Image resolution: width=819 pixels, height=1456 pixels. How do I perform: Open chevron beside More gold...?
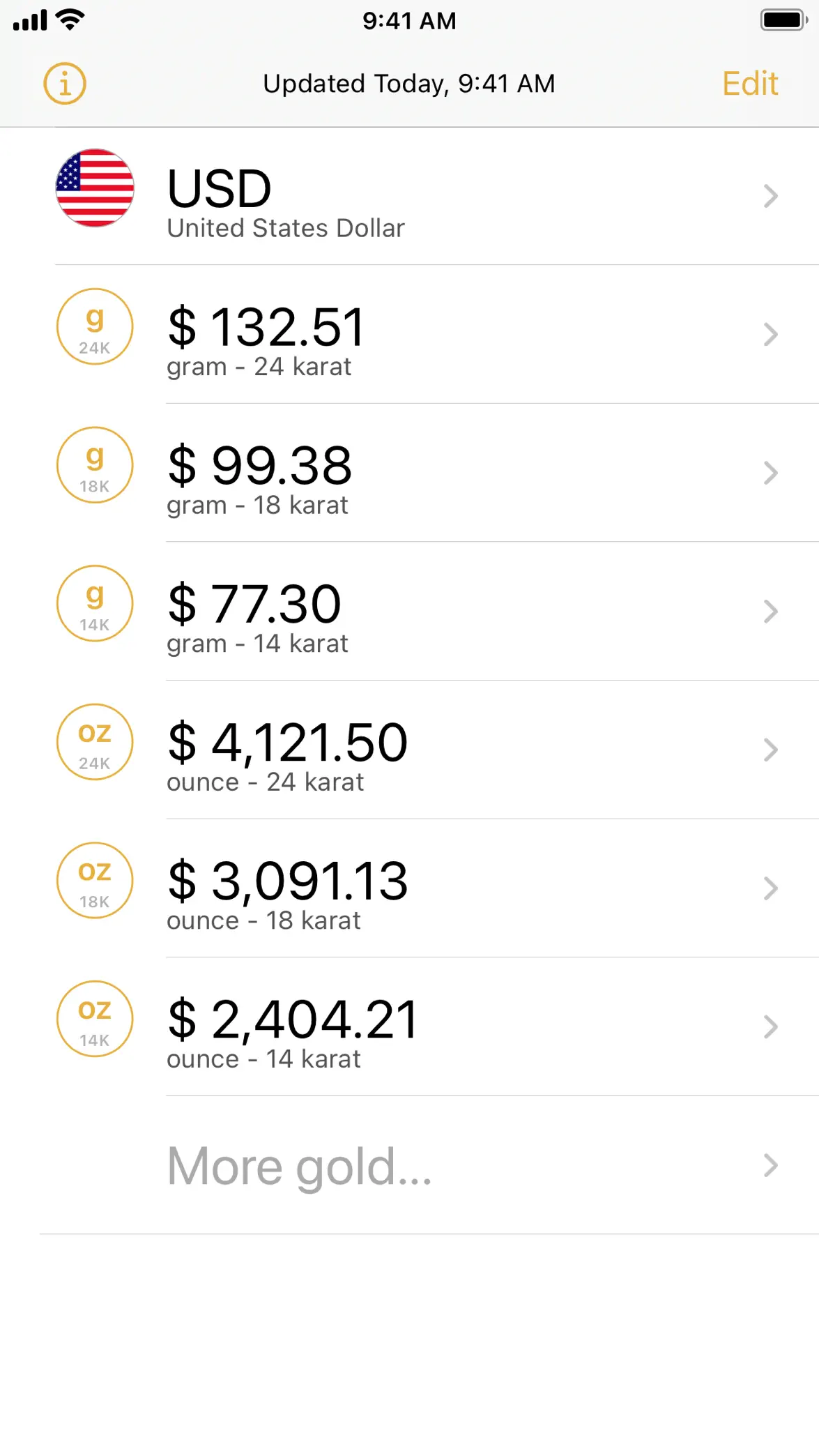point(770,1165)
